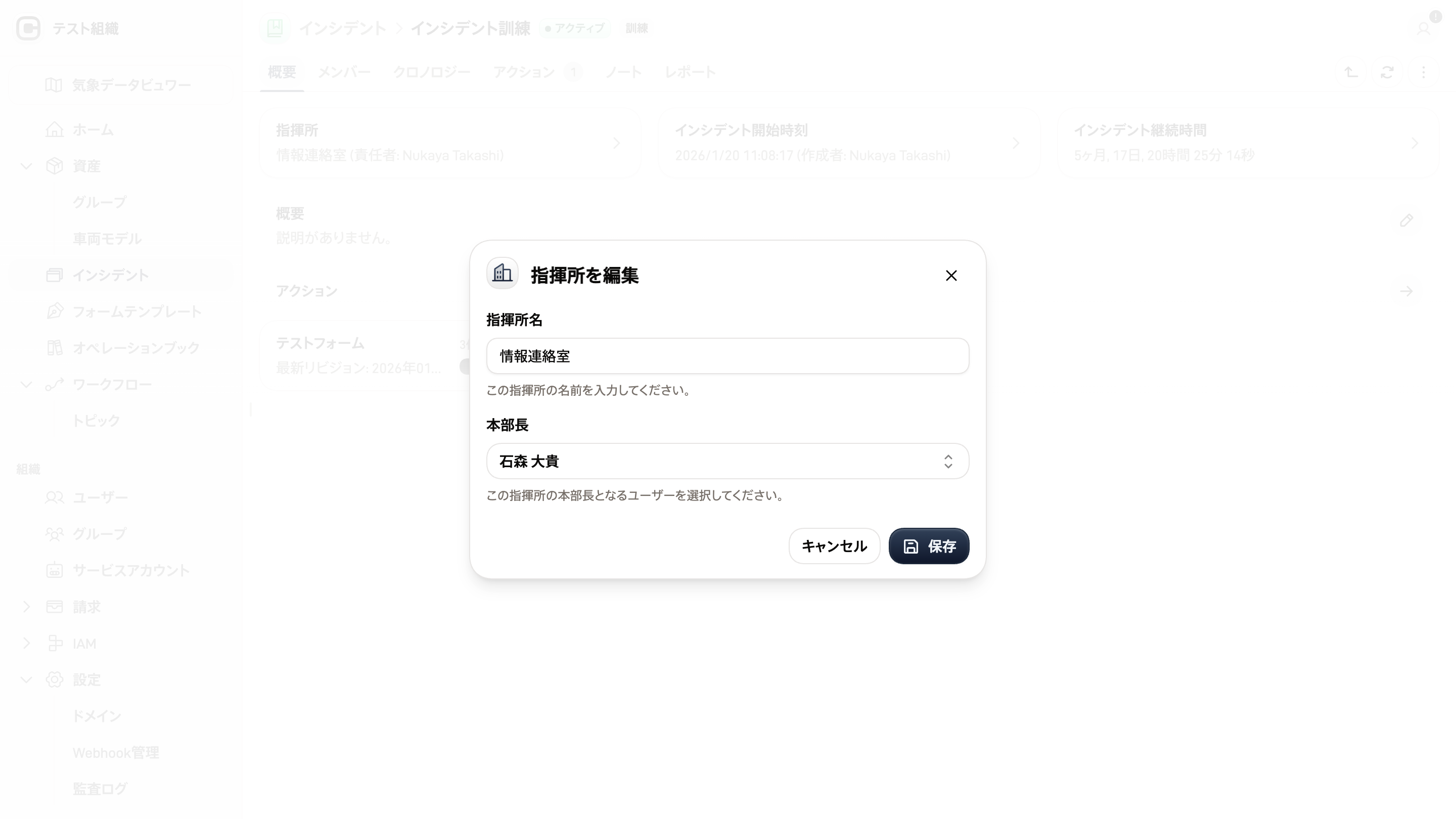Click the pen icon beside フォームテンプレート
The image size is (1456, 819).
54,311
